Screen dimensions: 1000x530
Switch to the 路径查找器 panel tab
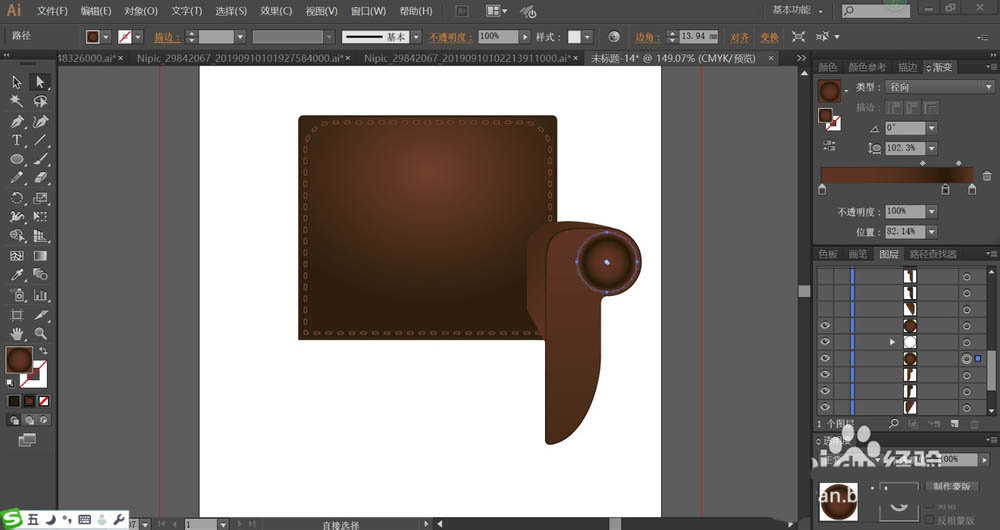point(933,254)
